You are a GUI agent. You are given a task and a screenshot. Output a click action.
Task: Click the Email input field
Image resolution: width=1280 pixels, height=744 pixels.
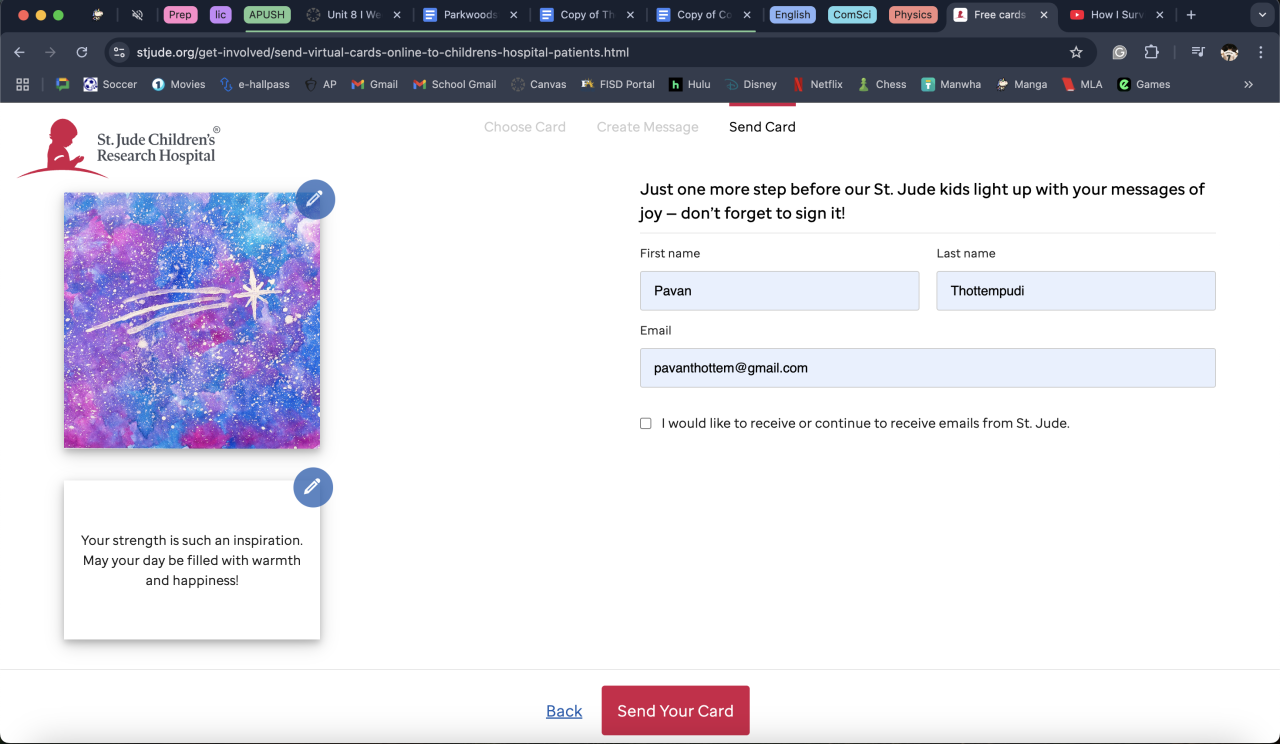pos(928,368)
